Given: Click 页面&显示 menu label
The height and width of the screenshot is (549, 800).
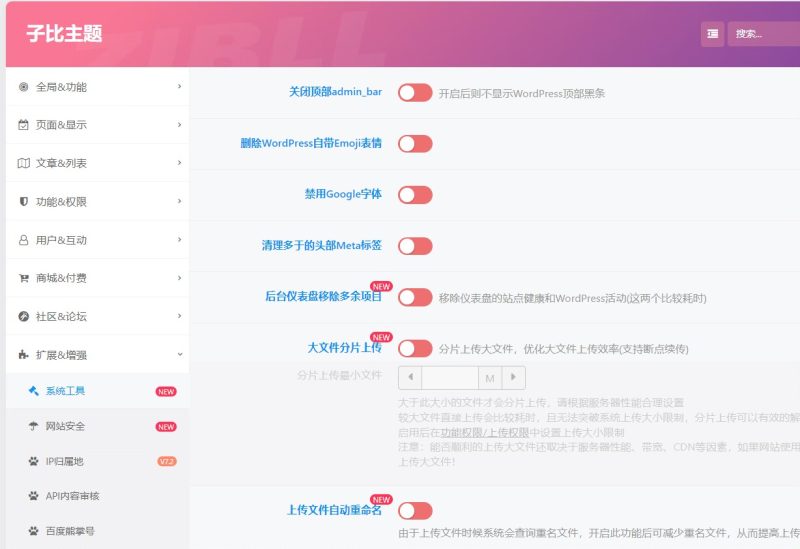Looking at the screenshot, I should [61, 125].
